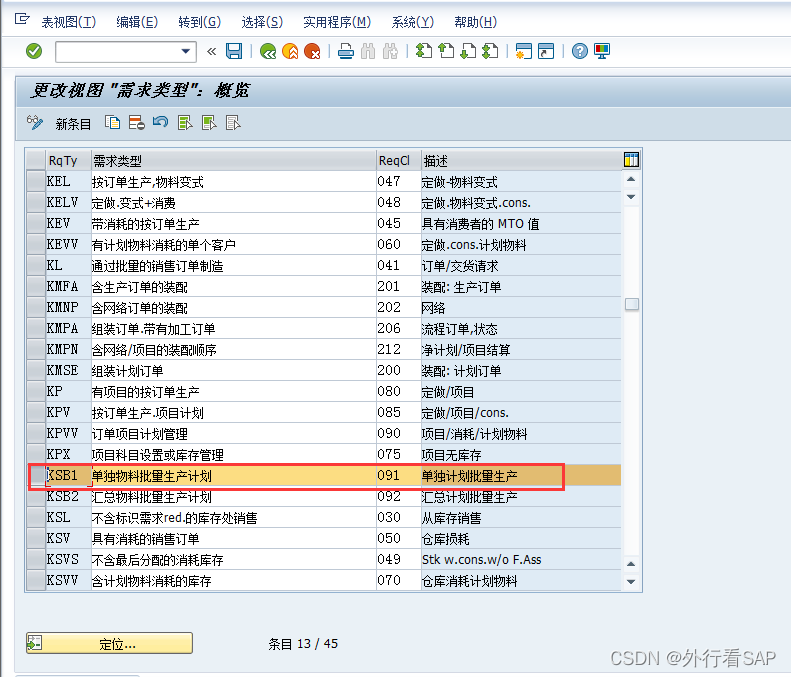
Task: Click the green Back arrow icon
Action: pyautogui.click(x=268, y=51)
